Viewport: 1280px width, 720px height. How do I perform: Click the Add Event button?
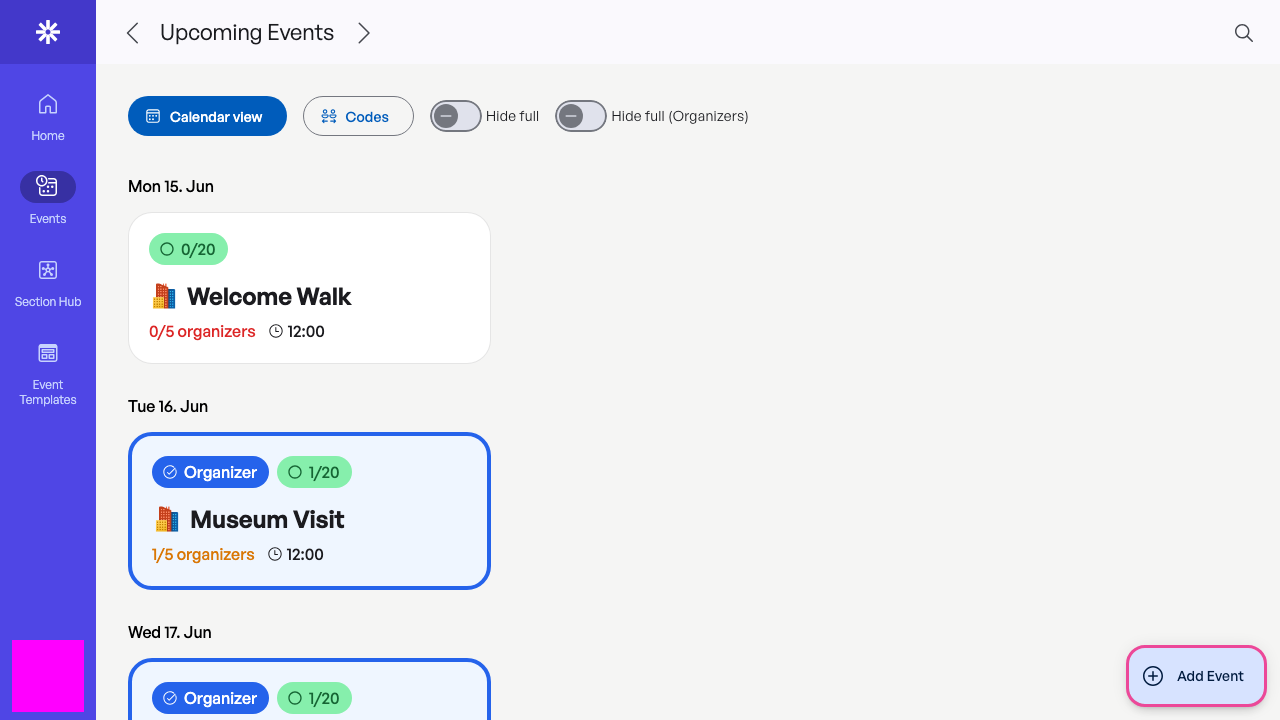(x=1196, y=676)
